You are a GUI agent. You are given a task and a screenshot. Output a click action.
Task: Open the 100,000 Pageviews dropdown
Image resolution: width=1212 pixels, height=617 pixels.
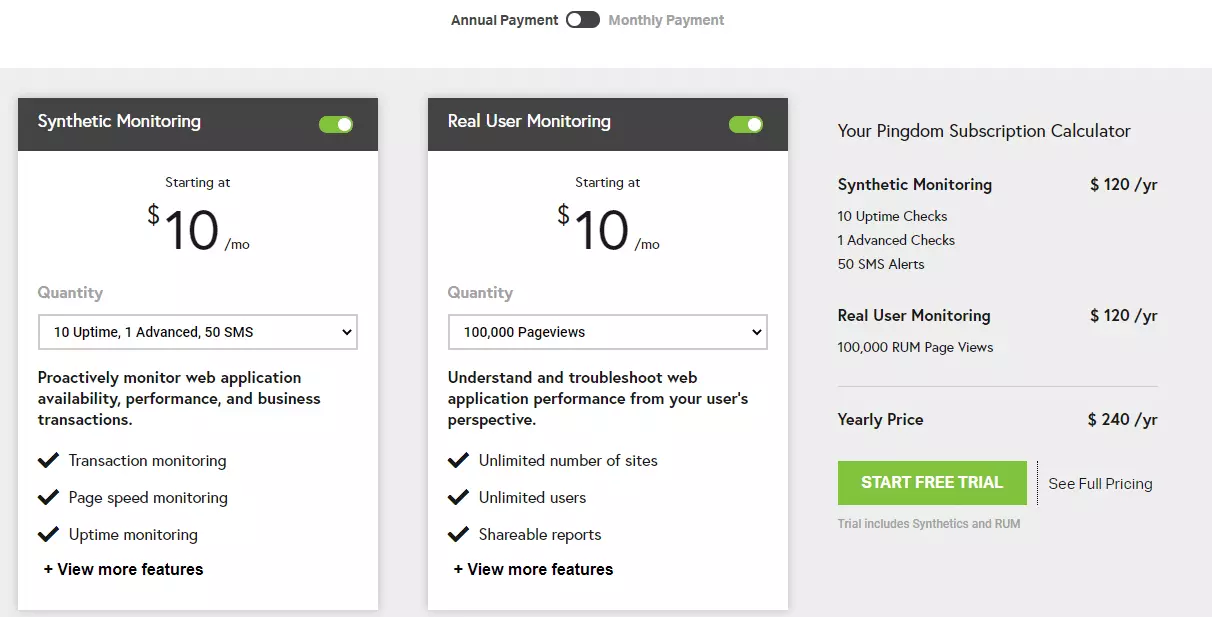(x=608, y=332)
